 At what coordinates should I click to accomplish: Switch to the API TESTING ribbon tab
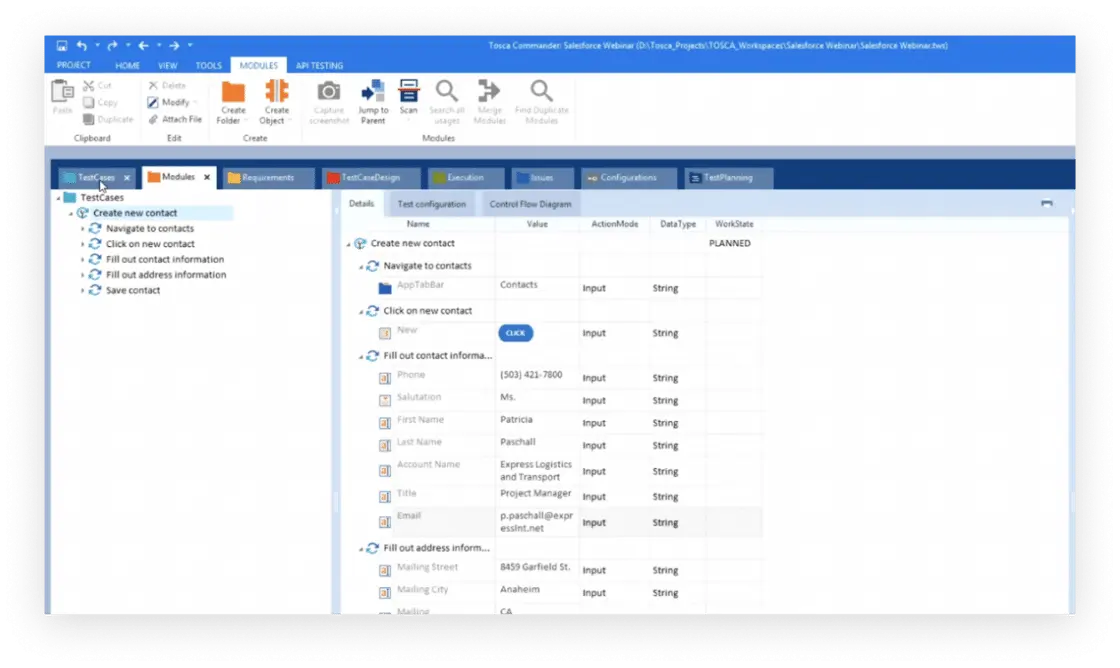tap(319, 64)
